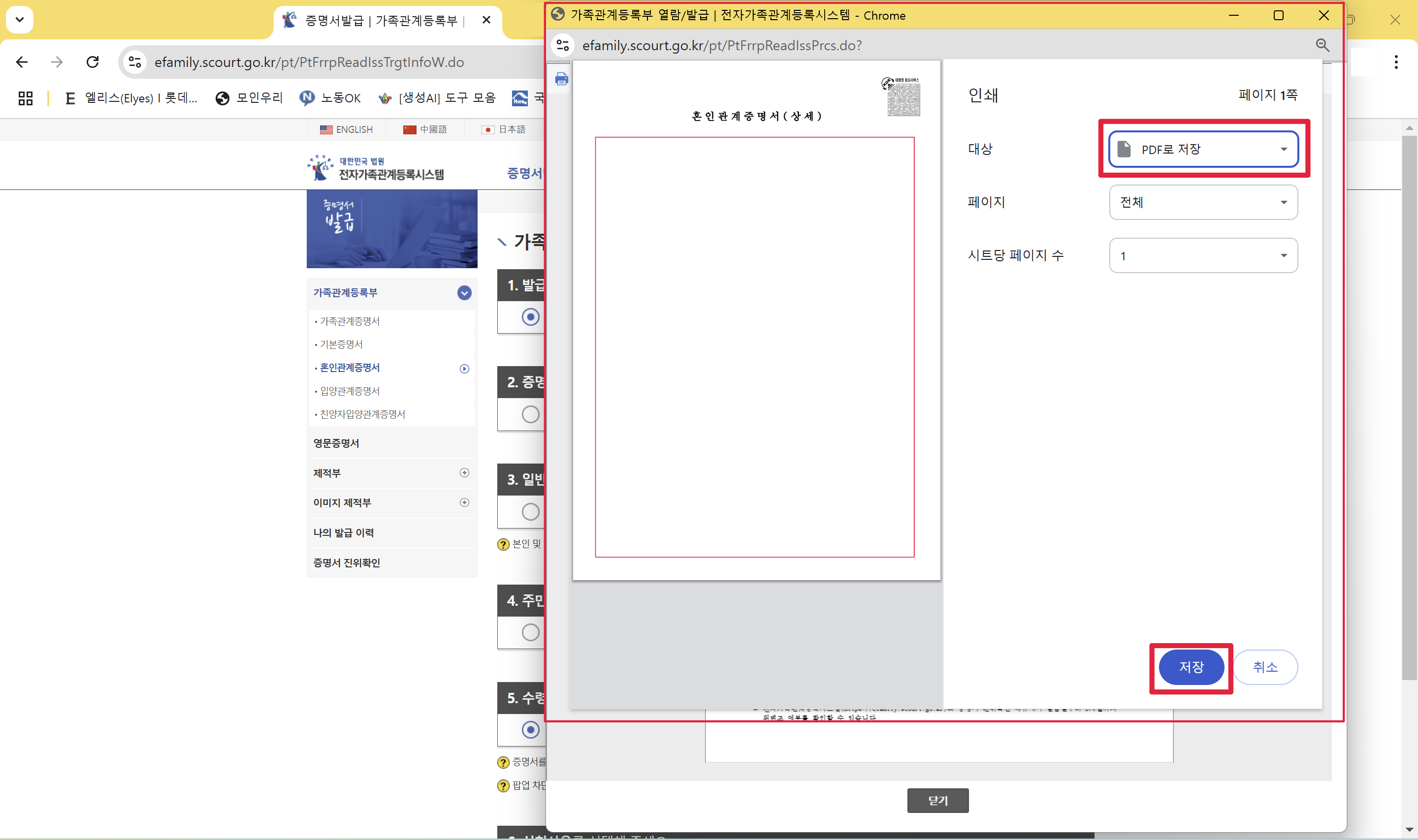This screenshot has height=840, width=1418.
Task: Click the blue 저장 button
Action: coord(1192,667)
